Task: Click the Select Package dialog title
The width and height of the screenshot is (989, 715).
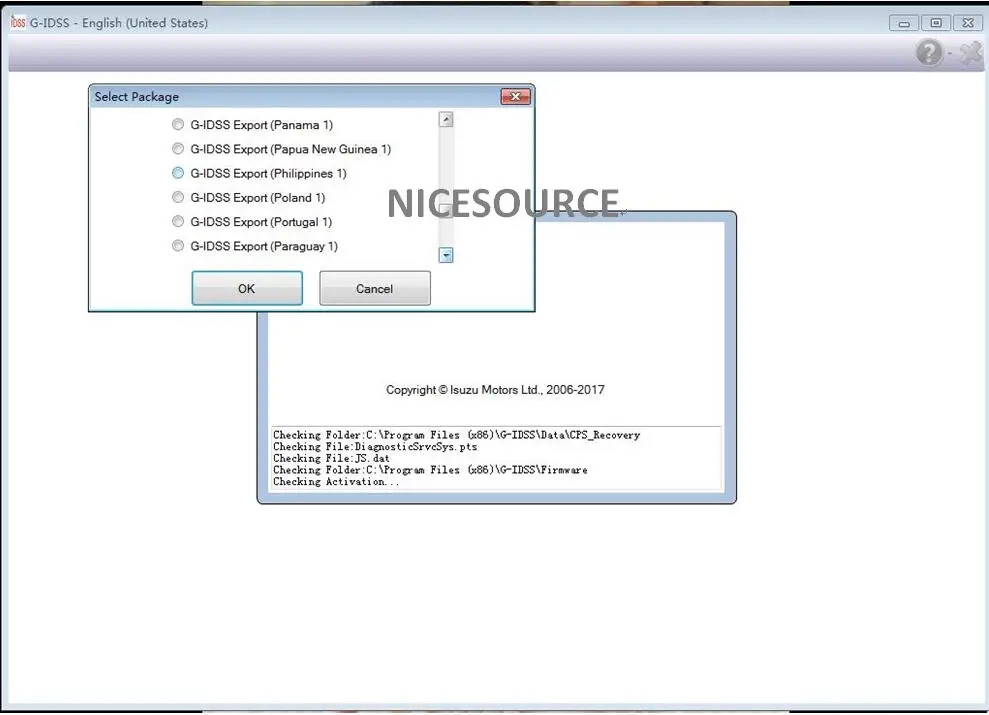Action: click(x=137, y=96)
